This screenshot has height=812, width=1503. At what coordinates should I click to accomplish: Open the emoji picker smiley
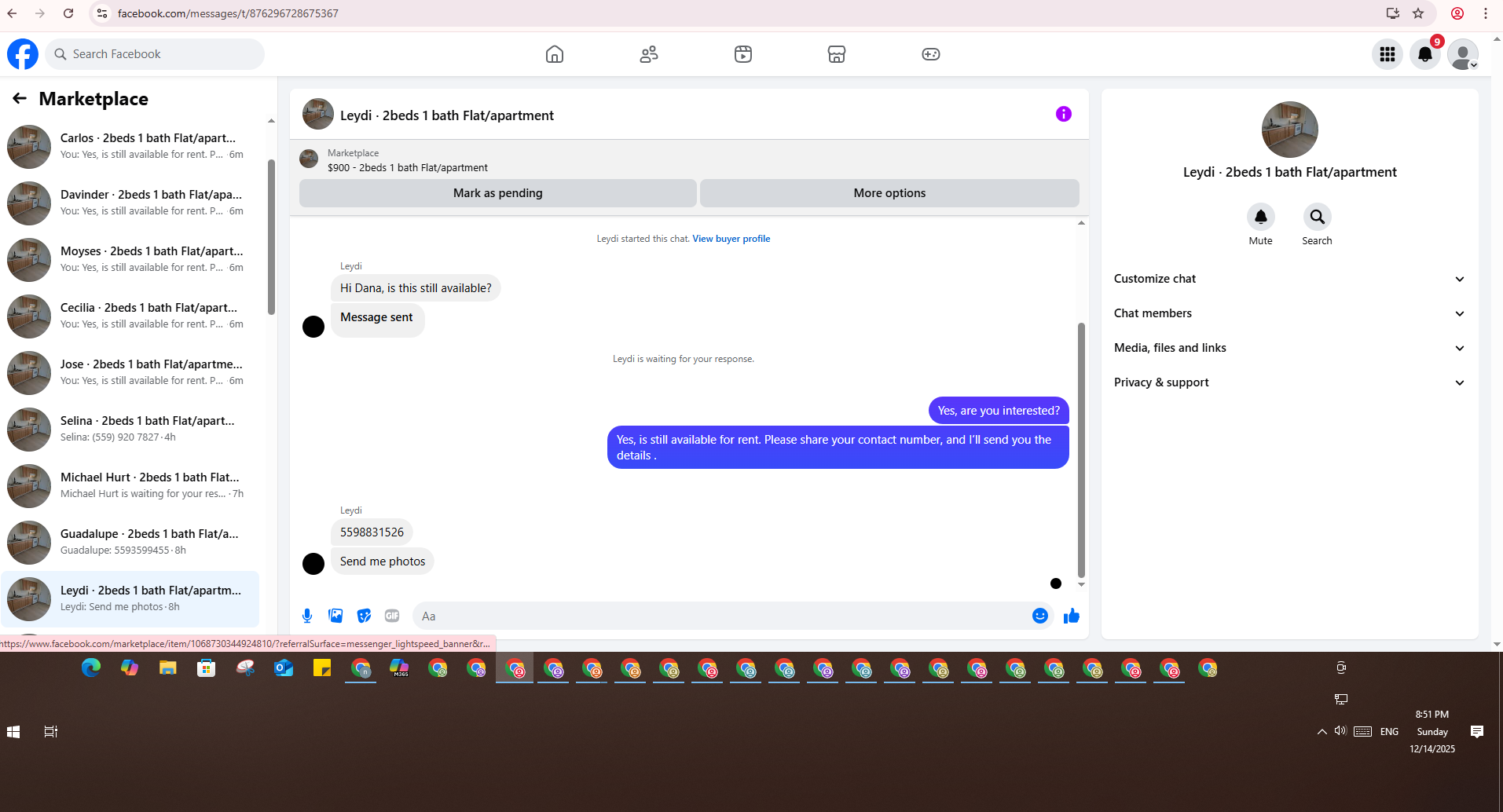click(x=1040, y=616)
